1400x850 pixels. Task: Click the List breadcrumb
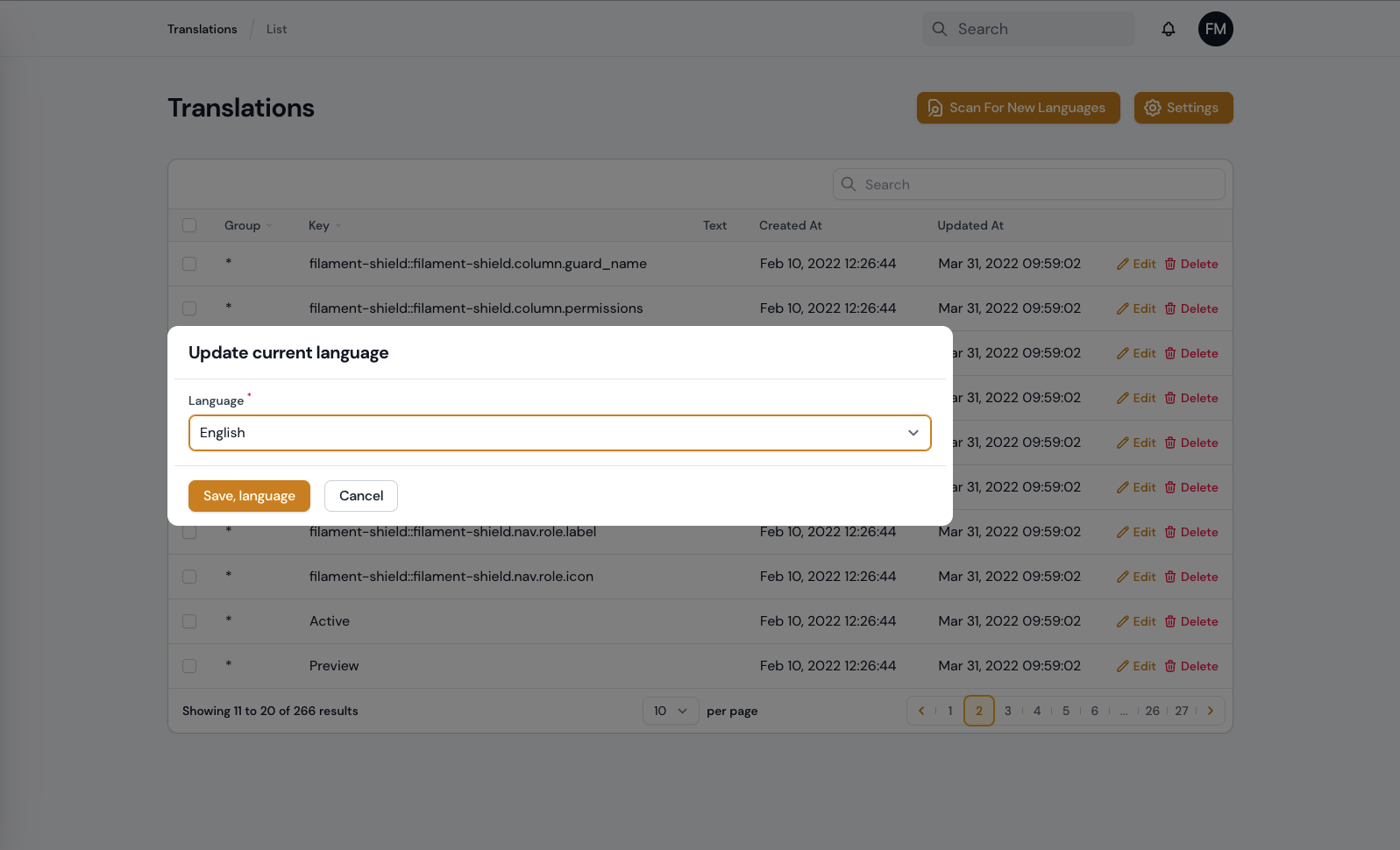pyautogui.click(x=276, y=29)
